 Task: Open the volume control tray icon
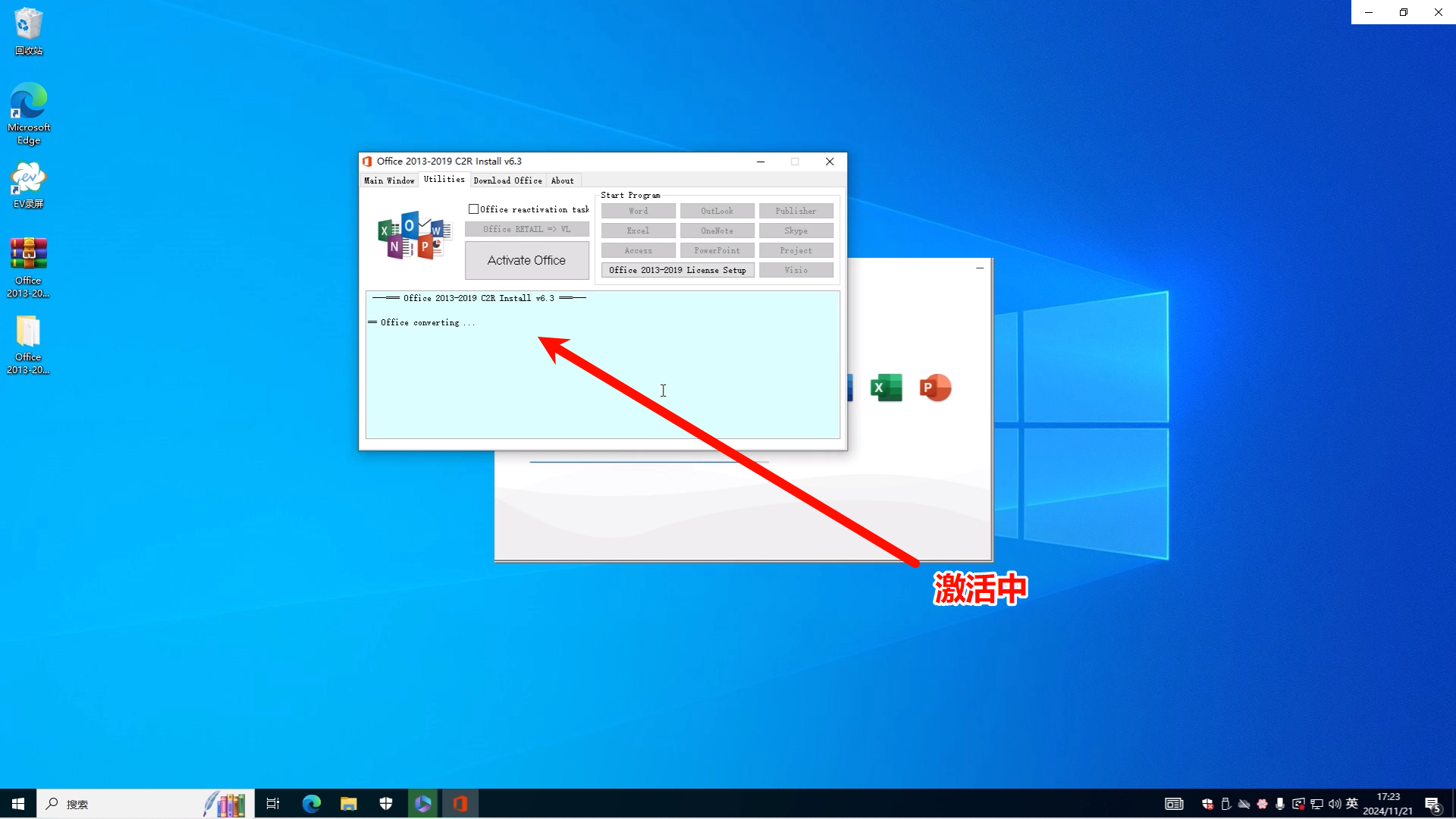point(1335,804)
